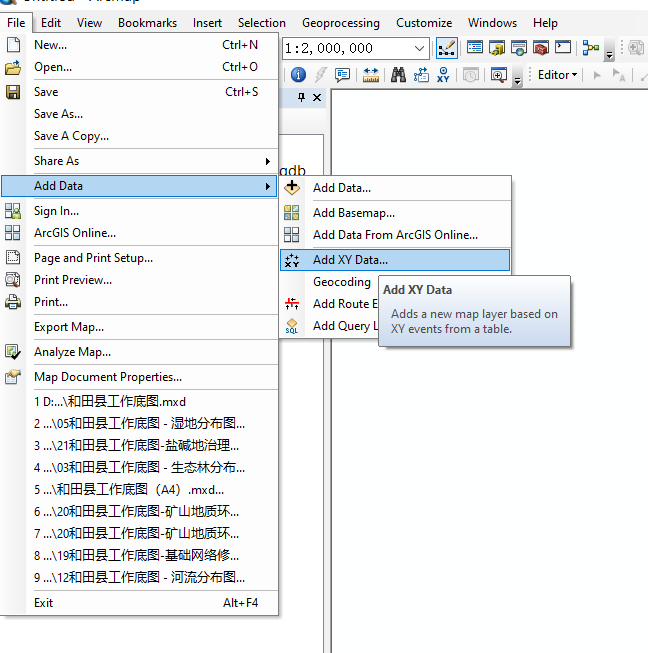The width and height of the screenshot is (648, 653).
Task: Select Add XY Data... menu entry
Action: pyautogui.click(x=395, y=260)
